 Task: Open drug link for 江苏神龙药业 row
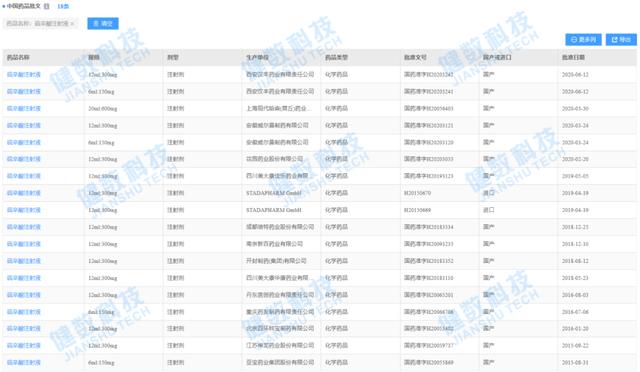tap(24, 345)
